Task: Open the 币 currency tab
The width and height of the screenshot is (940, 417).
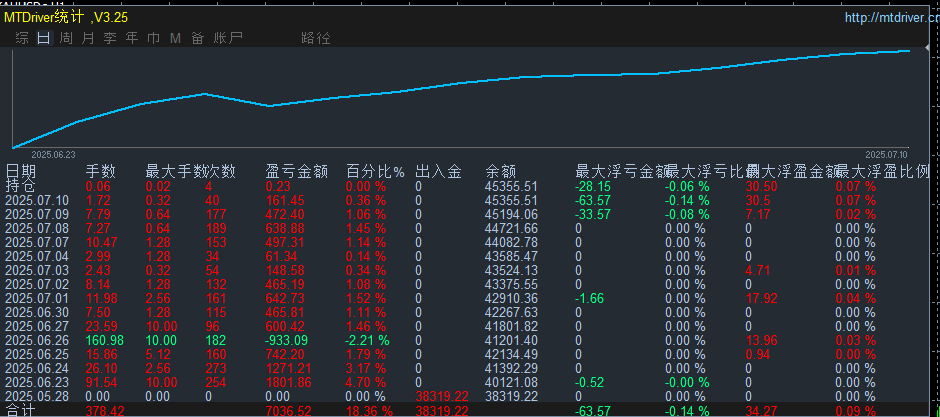Action: pos(153,38)
